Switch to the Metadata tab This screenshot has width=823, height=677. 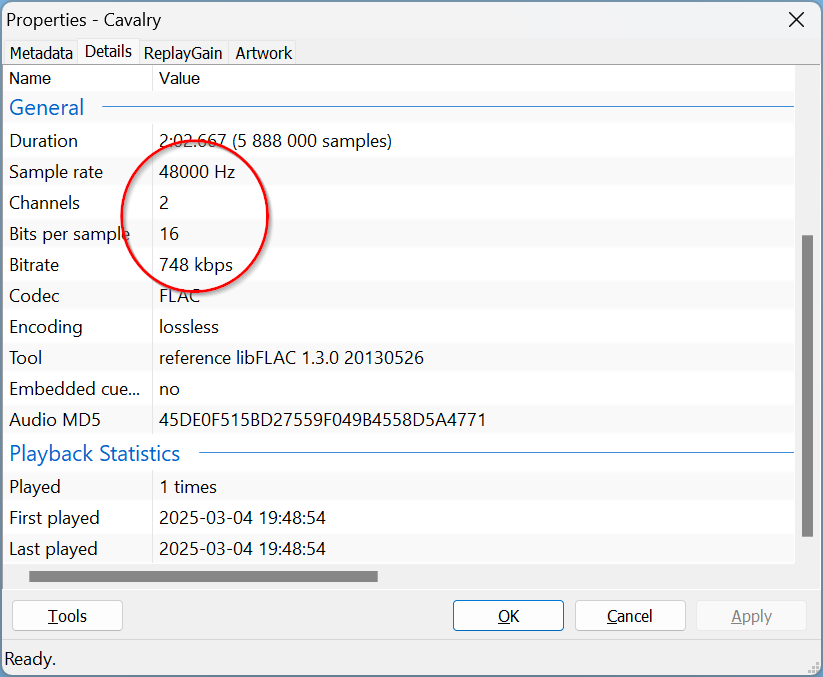41,53
